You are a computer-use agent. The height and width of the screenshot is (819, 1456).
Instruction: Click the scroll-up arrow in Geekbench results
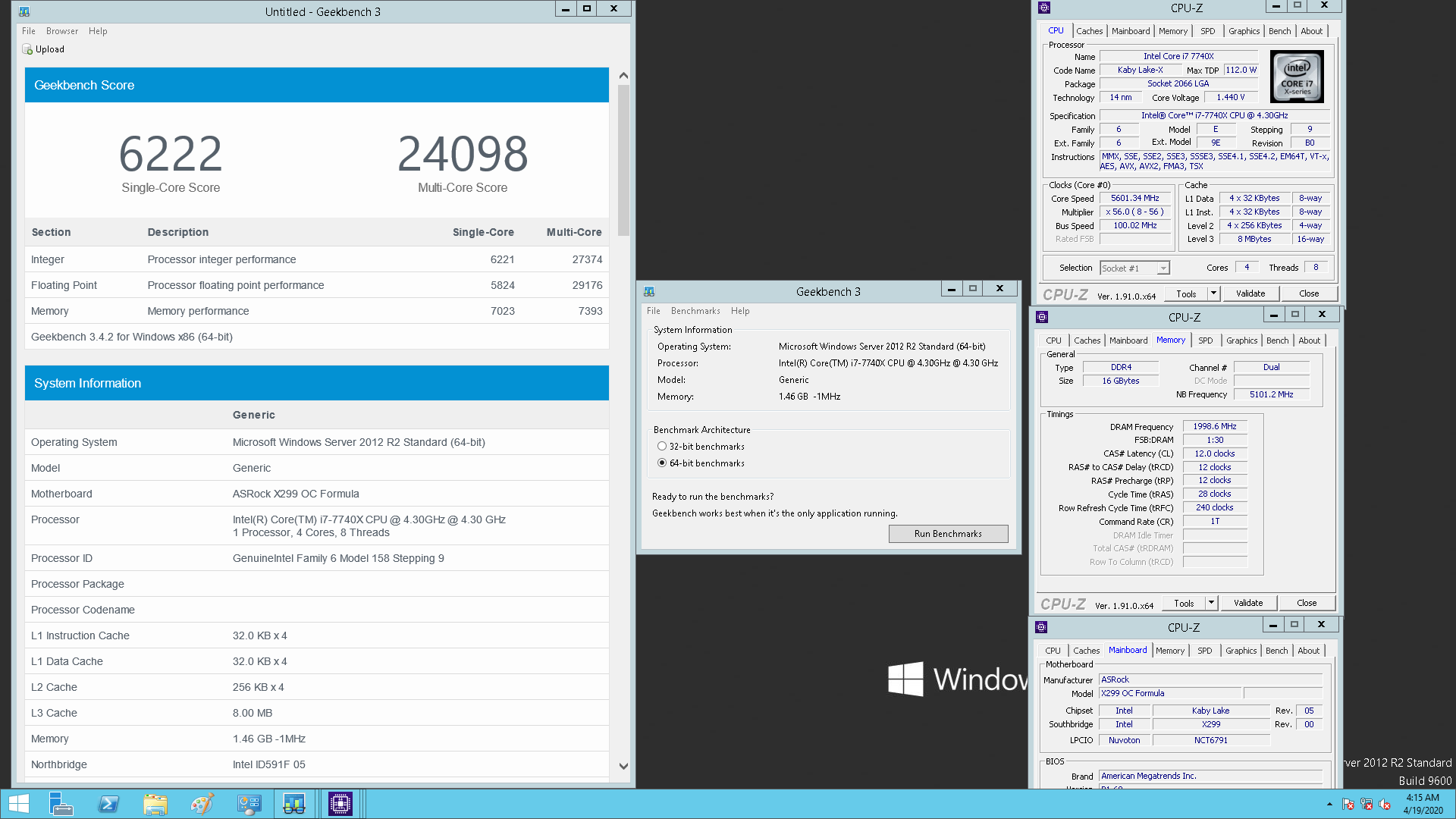(x=623, y=76)
